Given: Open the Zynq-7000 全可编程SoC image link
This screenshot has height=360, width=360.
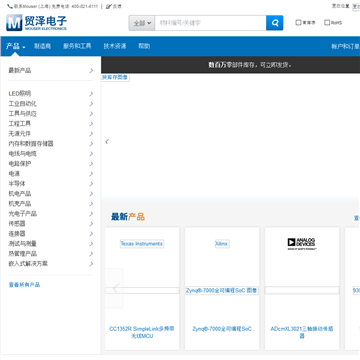Looking at the screenshot, I should tap(222, 290).
